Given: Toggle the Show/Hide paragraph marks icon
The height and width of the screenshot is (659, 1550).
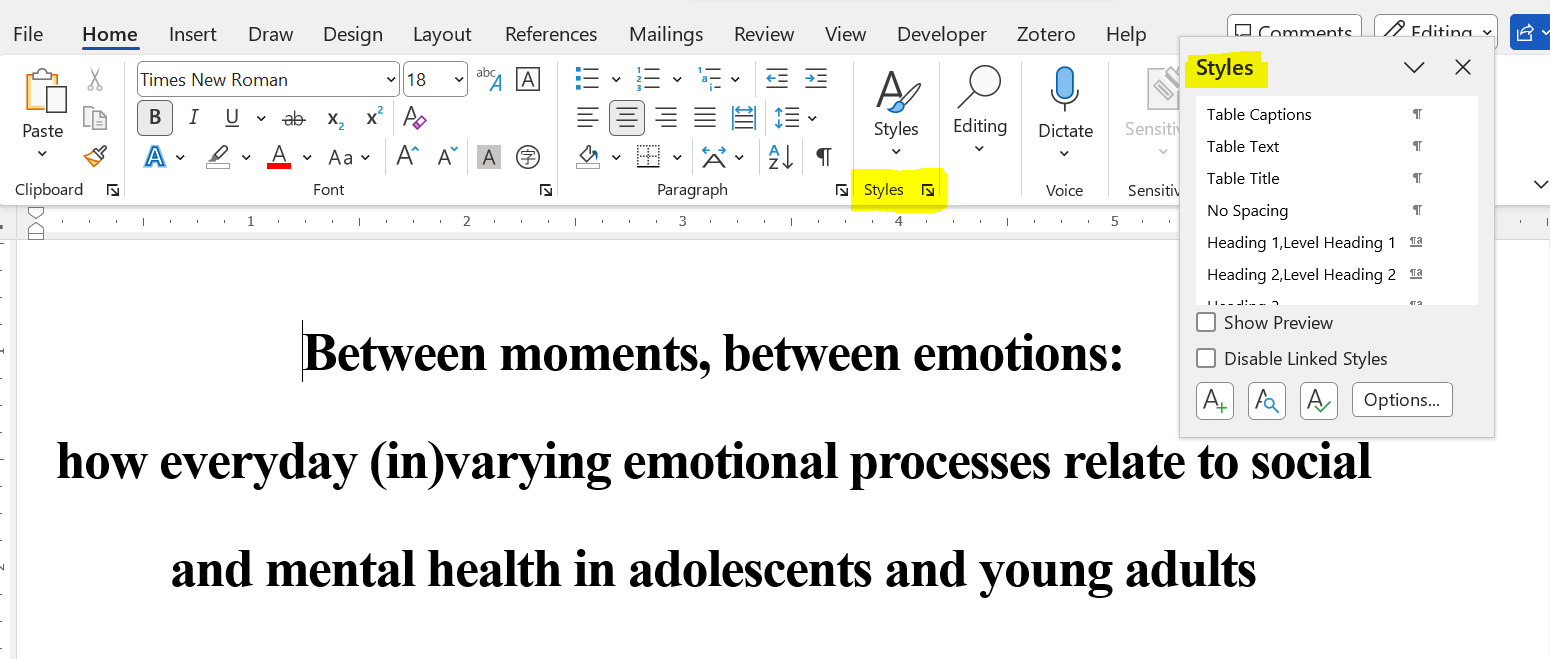Looking at the screenshot, I should tap(823, 157).
